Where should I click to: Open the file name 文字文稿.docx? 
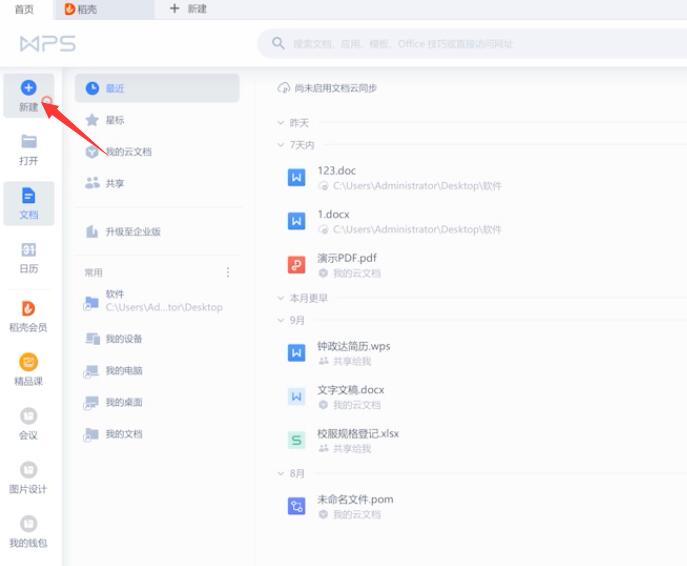351,389
